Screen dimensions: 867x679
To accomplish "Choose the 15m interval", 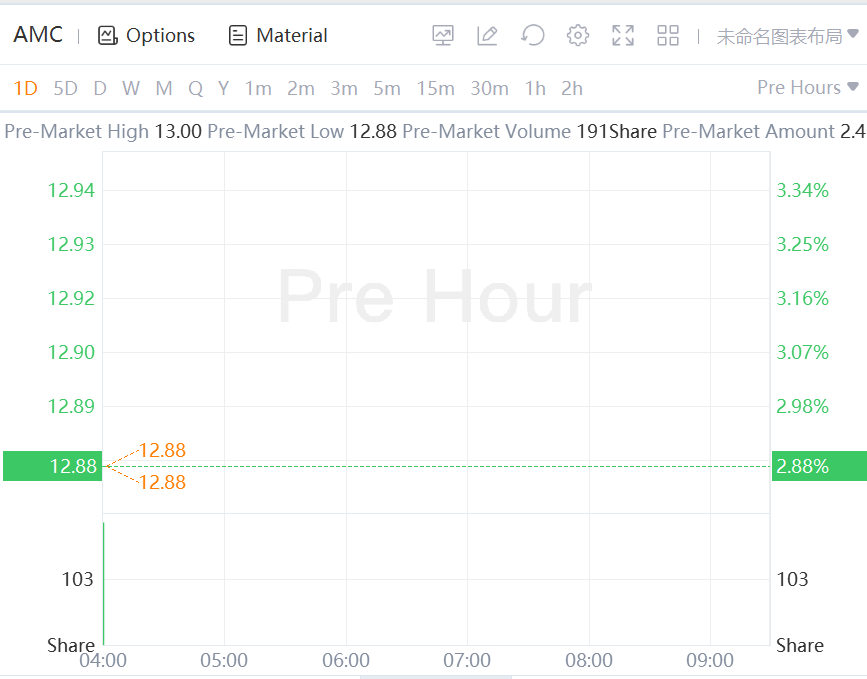I will click(435, 88).
